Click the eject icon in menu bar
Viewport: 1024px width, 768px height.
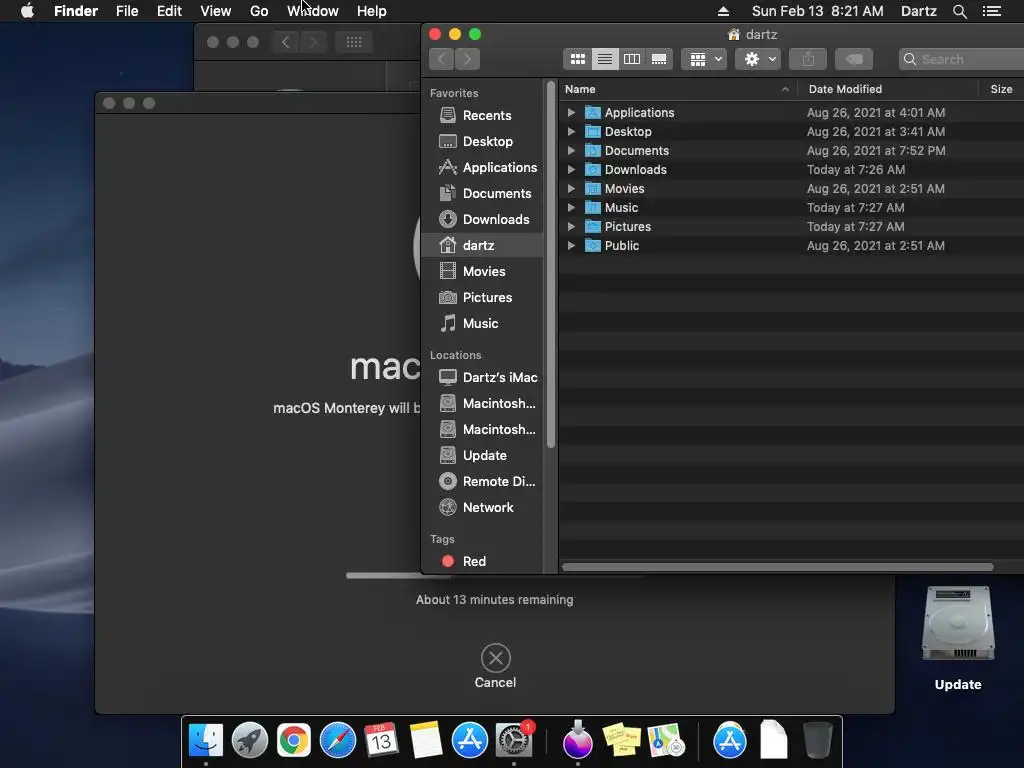723,11
